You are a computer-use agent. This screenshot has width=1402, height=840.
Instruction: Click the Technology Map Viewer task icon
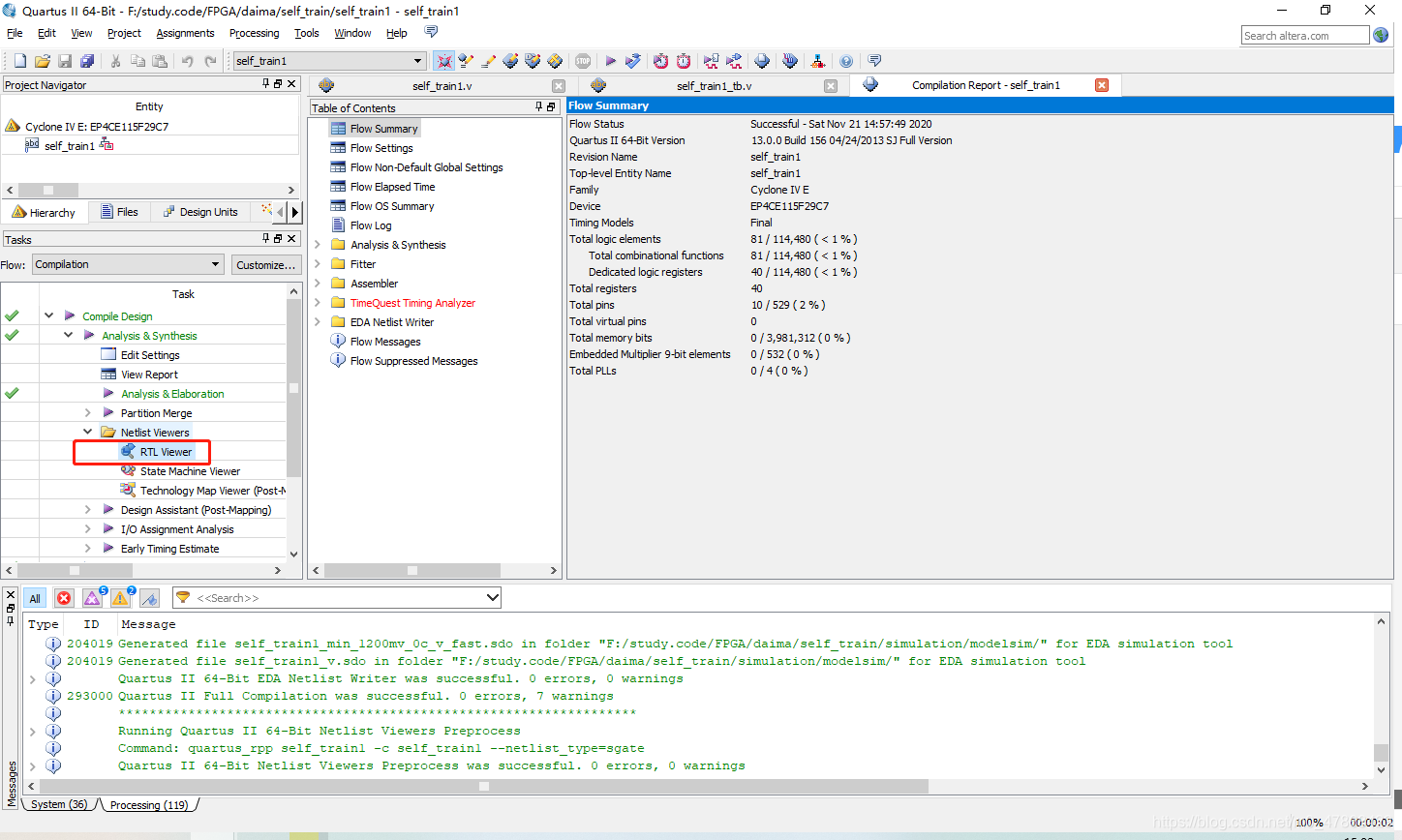[x=128, y=491]
